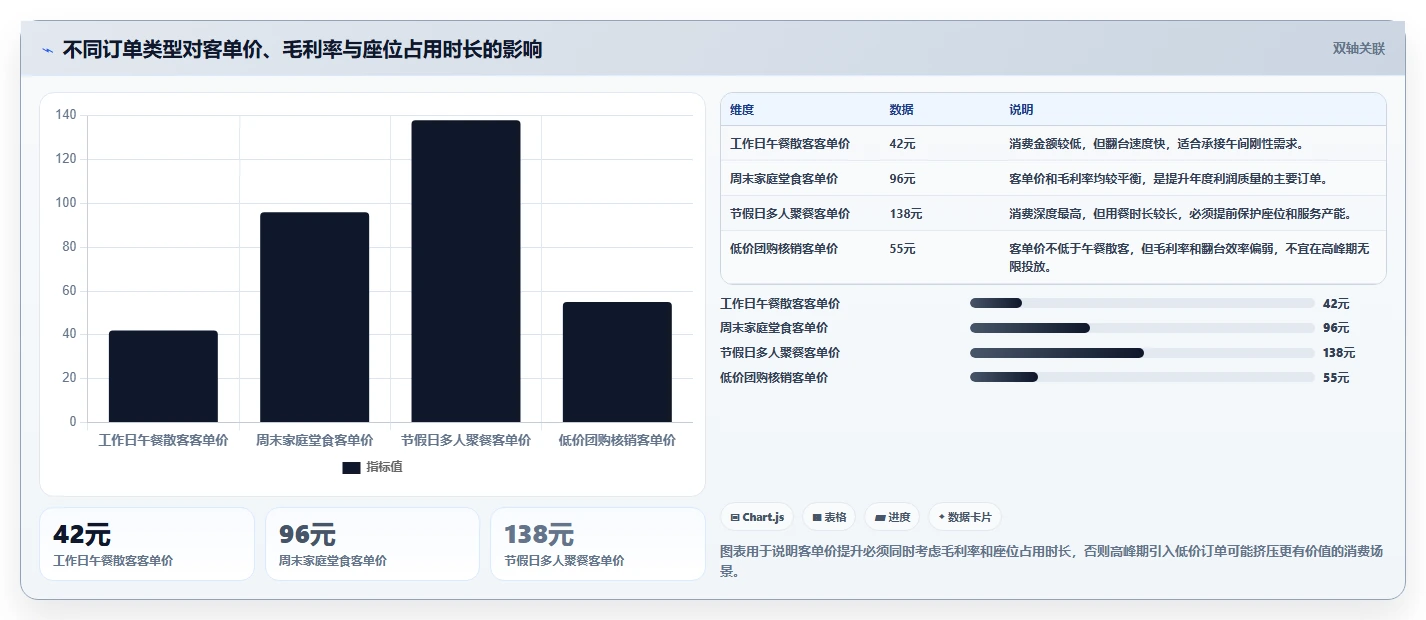
Task: Select the 表格 chip
Action: point(830,517)
